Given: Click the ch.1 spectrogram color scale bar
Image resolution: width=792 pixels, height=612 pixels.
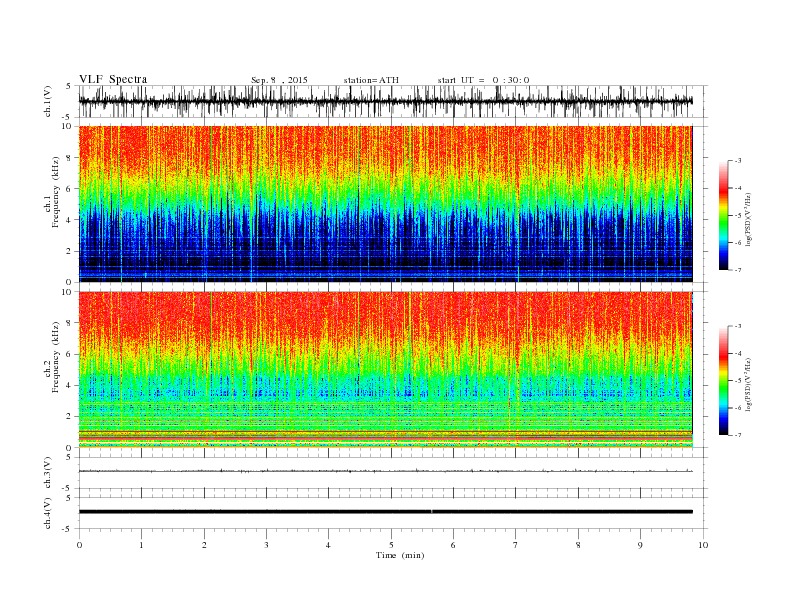Looking at the screenshot, I should [723, 216].
